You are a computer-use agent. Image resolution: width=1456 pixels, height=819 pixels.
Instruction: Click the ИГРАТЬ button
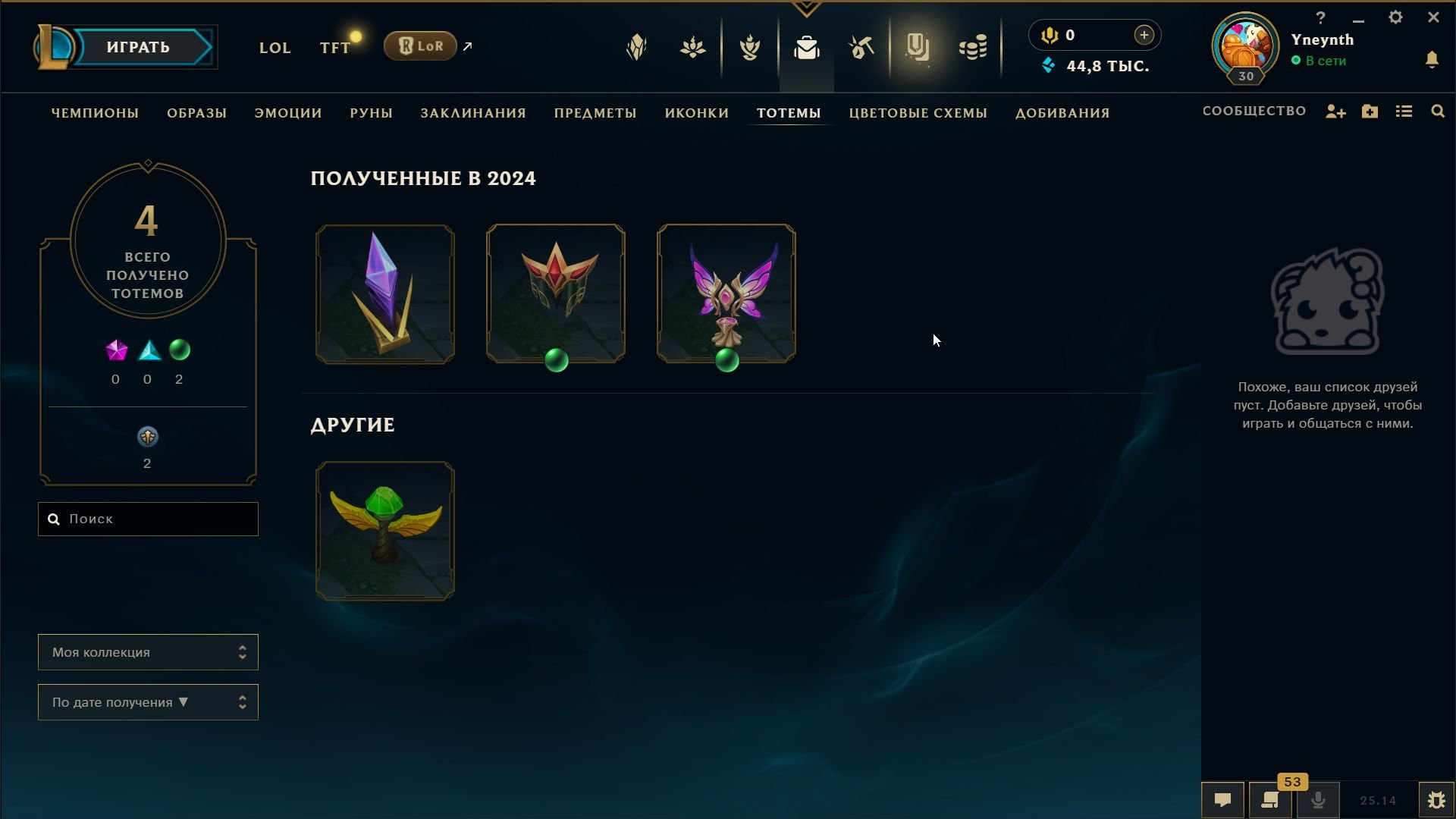click(138, 47)
